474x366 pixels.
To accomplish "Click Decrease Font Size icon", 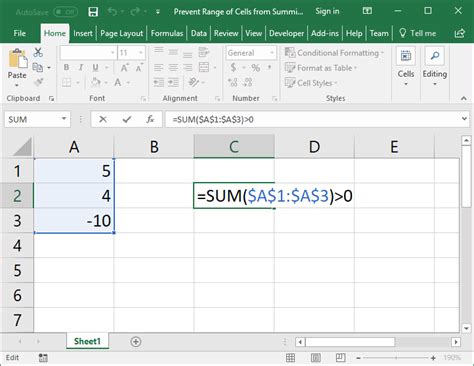I will tap(139, 68).
